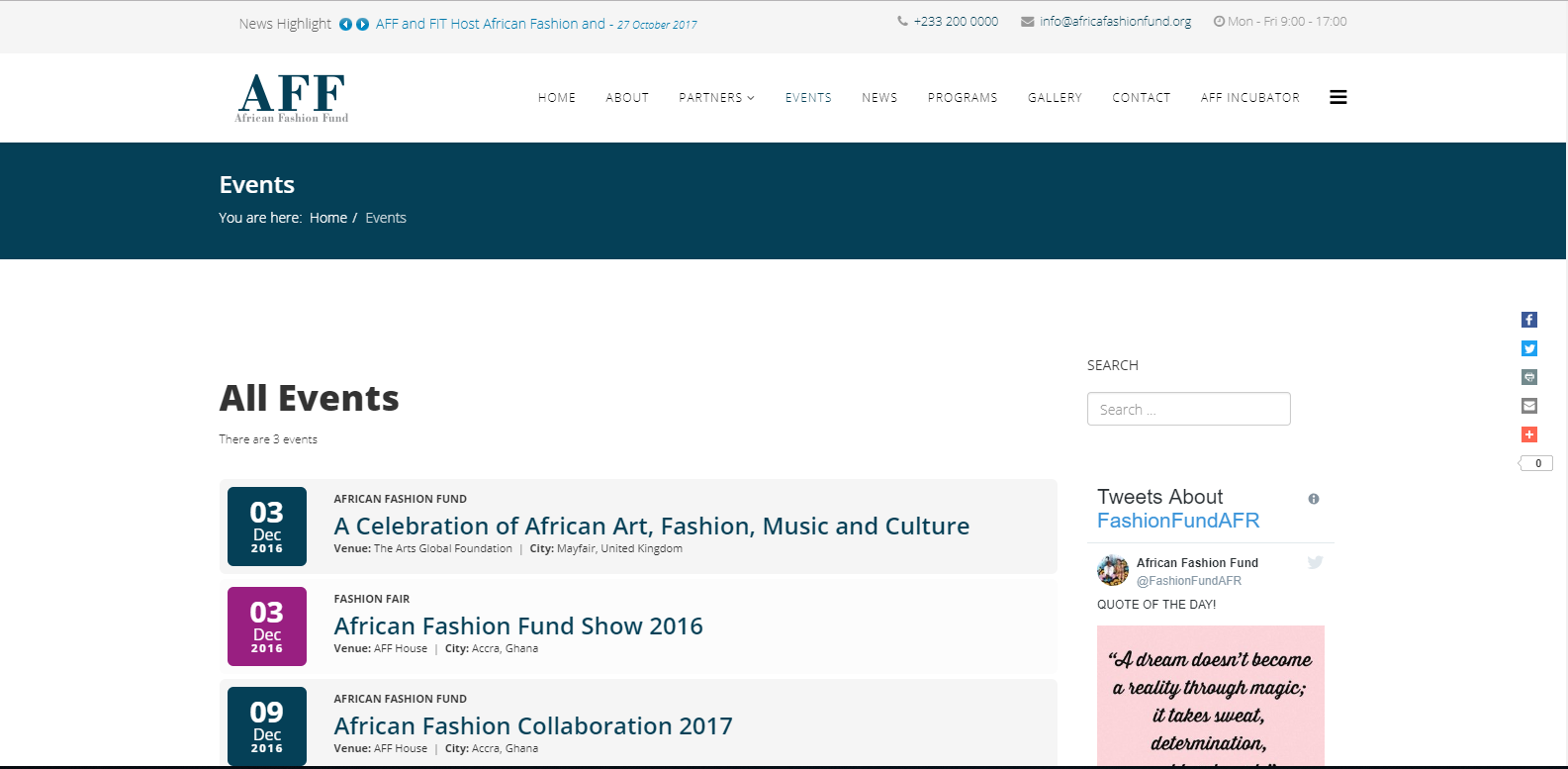1568x769 pixels.
Task: Open the quote of the day image
Action: click(x=1211, y=697)
